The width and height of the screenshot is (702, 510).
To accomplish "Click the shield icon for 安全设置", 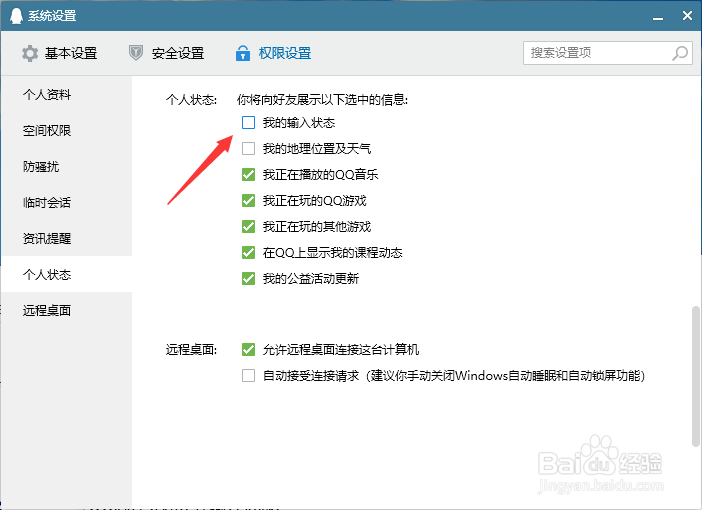I will tap(136, 53).
